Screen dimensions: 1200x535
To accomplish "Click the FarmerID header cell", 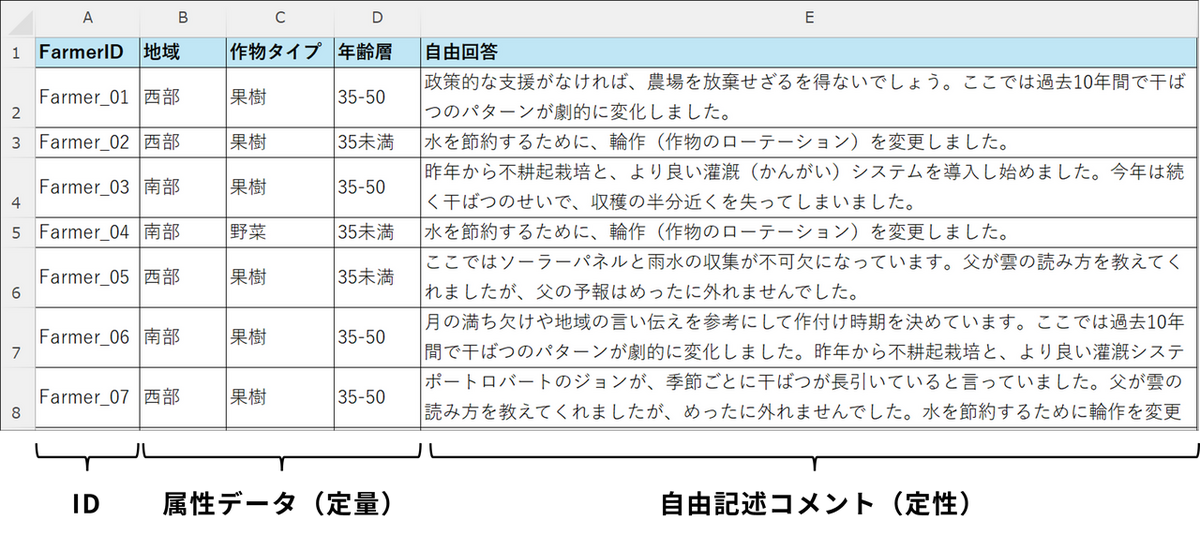I will 88,51.
